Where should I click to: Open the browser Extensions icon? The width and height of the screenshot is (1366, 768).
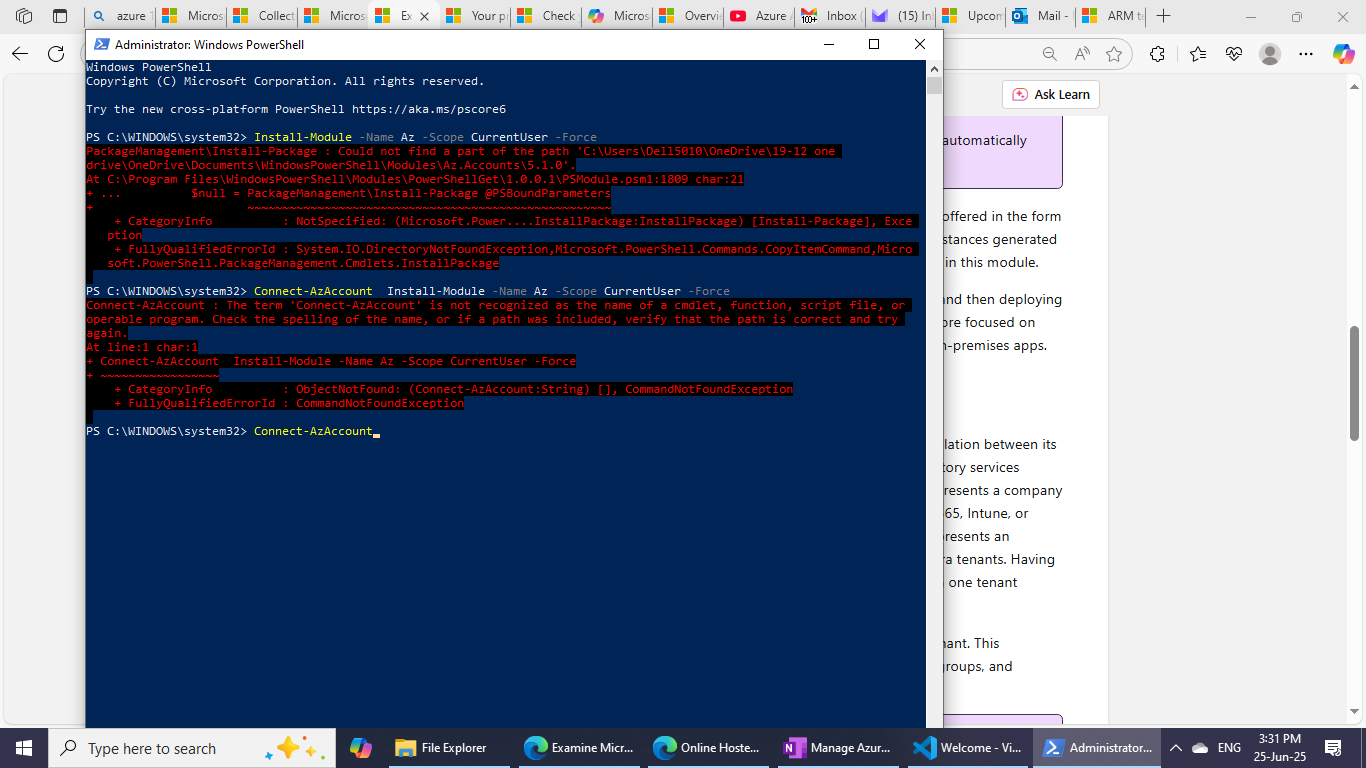[1159, 55]
